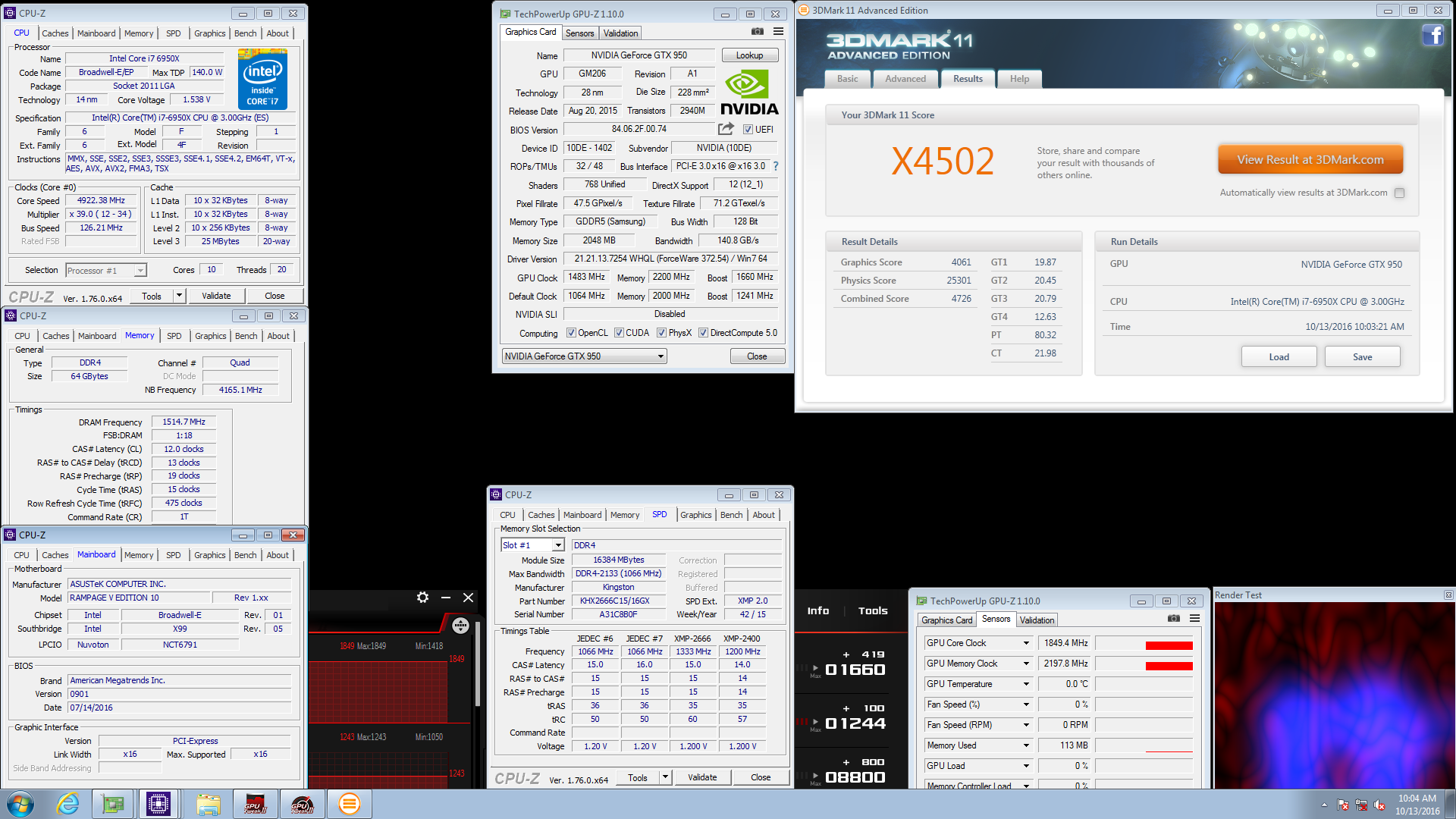Click the orange 3DMark icon on taskbar
Viewport: 1456px width, 819px height.
349,804
